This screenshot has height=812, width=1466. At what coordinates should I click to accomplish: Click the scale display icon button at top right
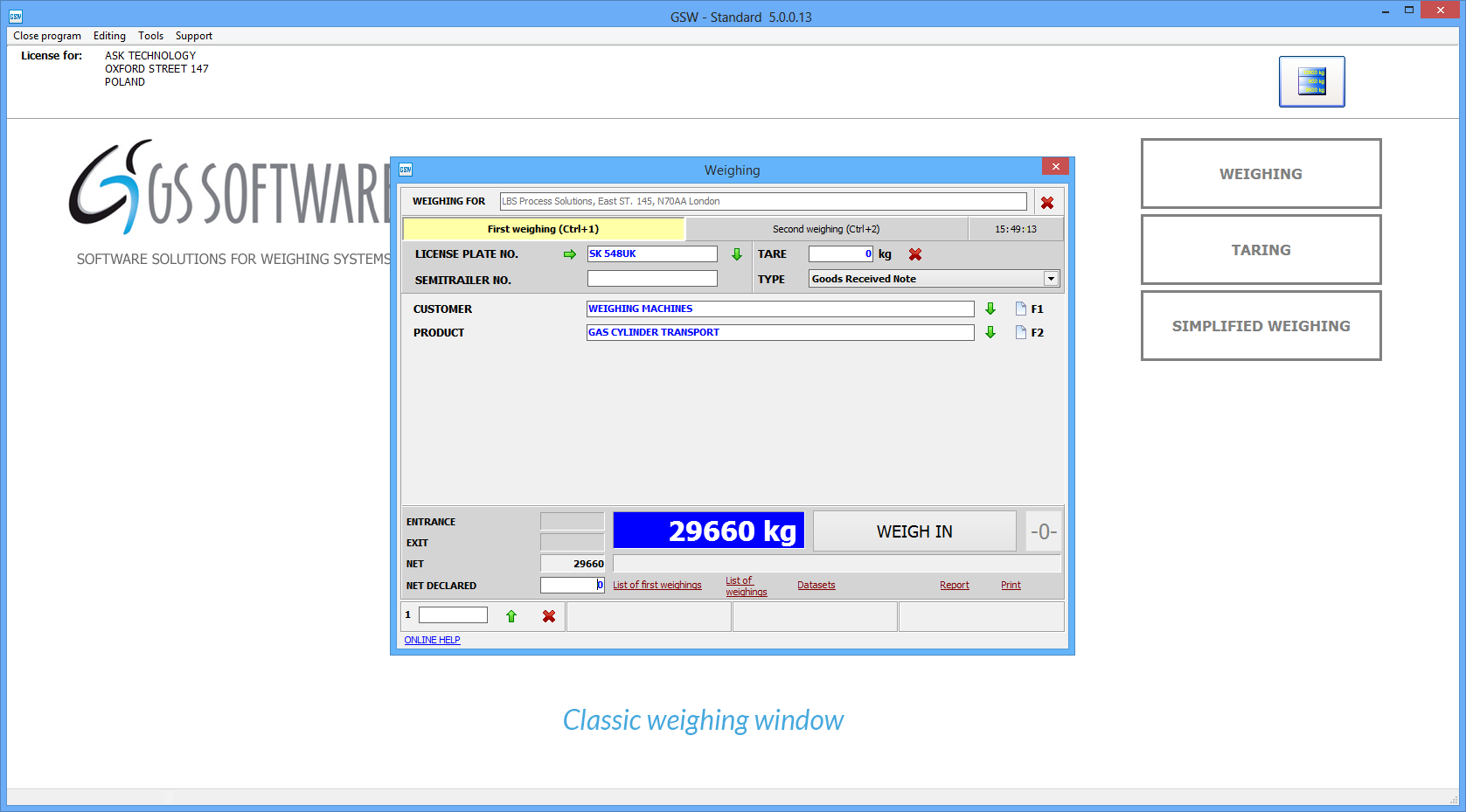(1311, 81)
